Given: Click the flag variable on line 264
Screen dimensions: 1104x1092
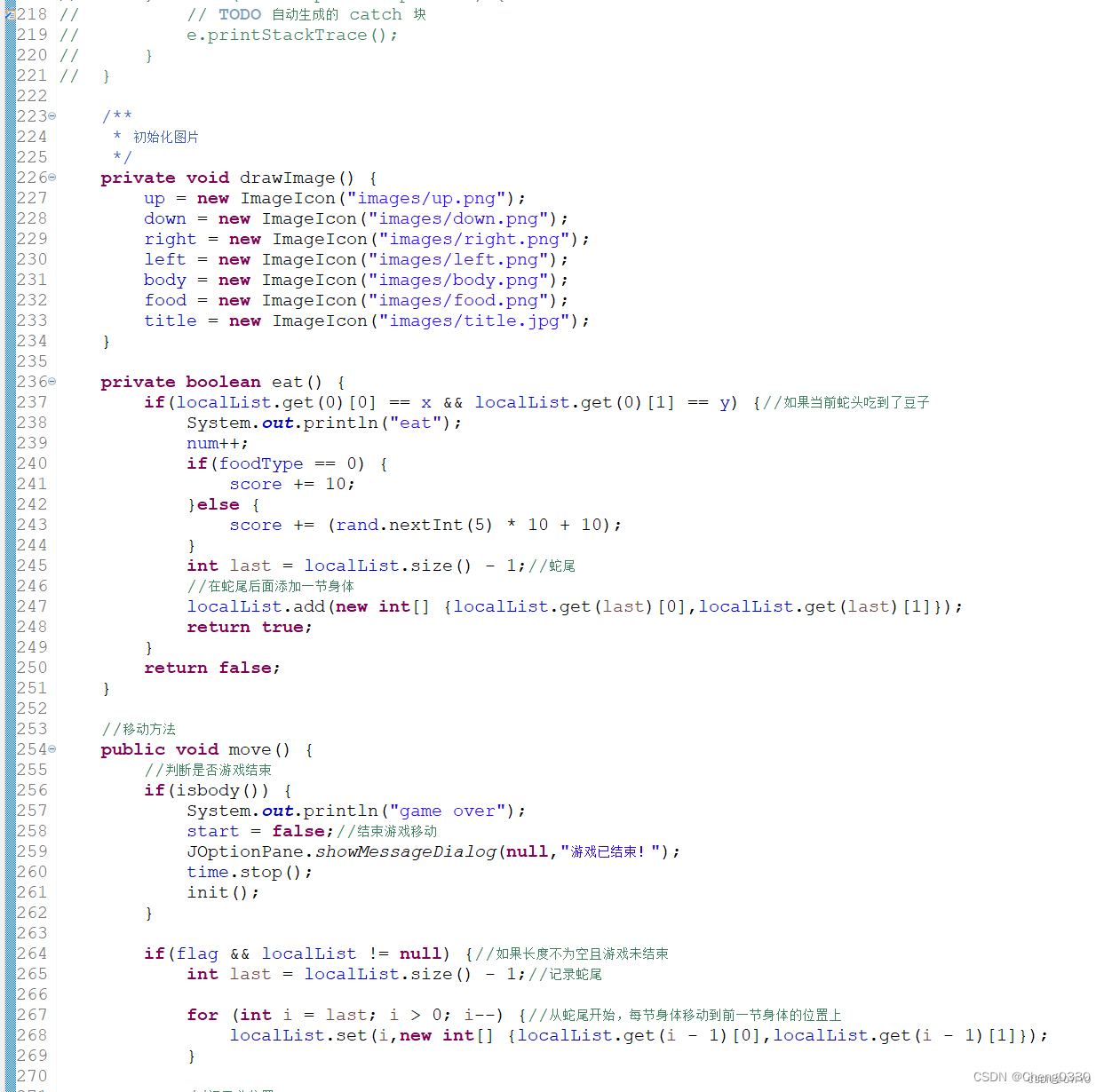Looking at the screenshot, I should point(197,954).
